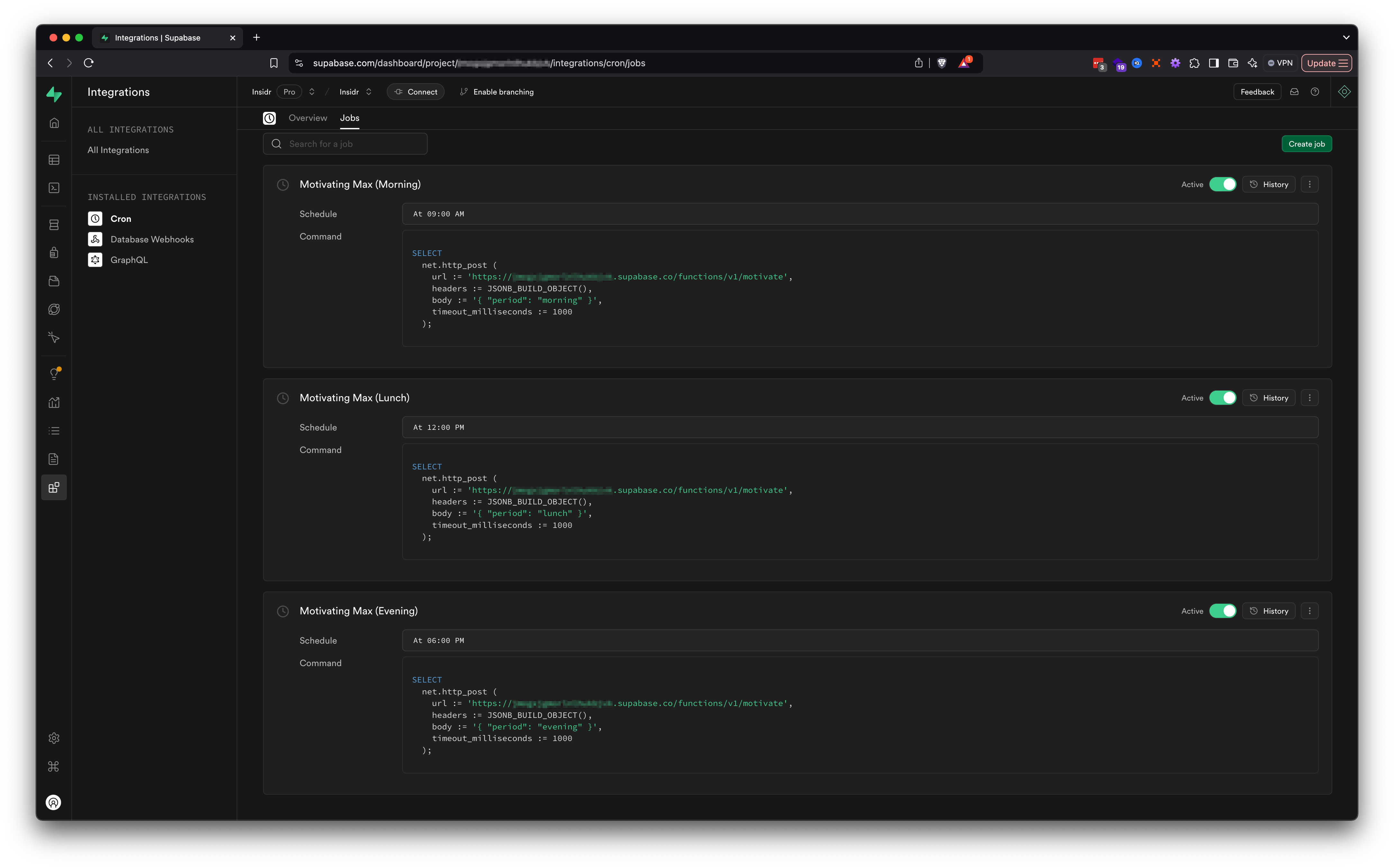The image size is (1394, 868).
Task: View History for Motivating Max (Lunch)
Action: click(x=1268, y=398)
